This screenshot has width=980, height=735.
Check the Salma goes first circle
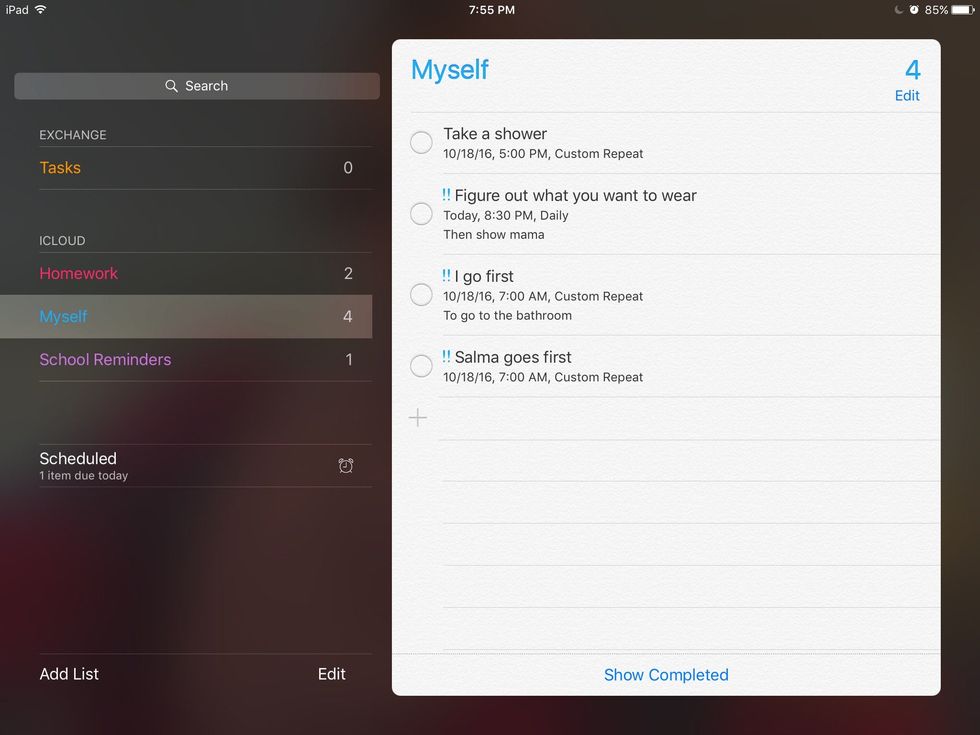pos(422,367)
